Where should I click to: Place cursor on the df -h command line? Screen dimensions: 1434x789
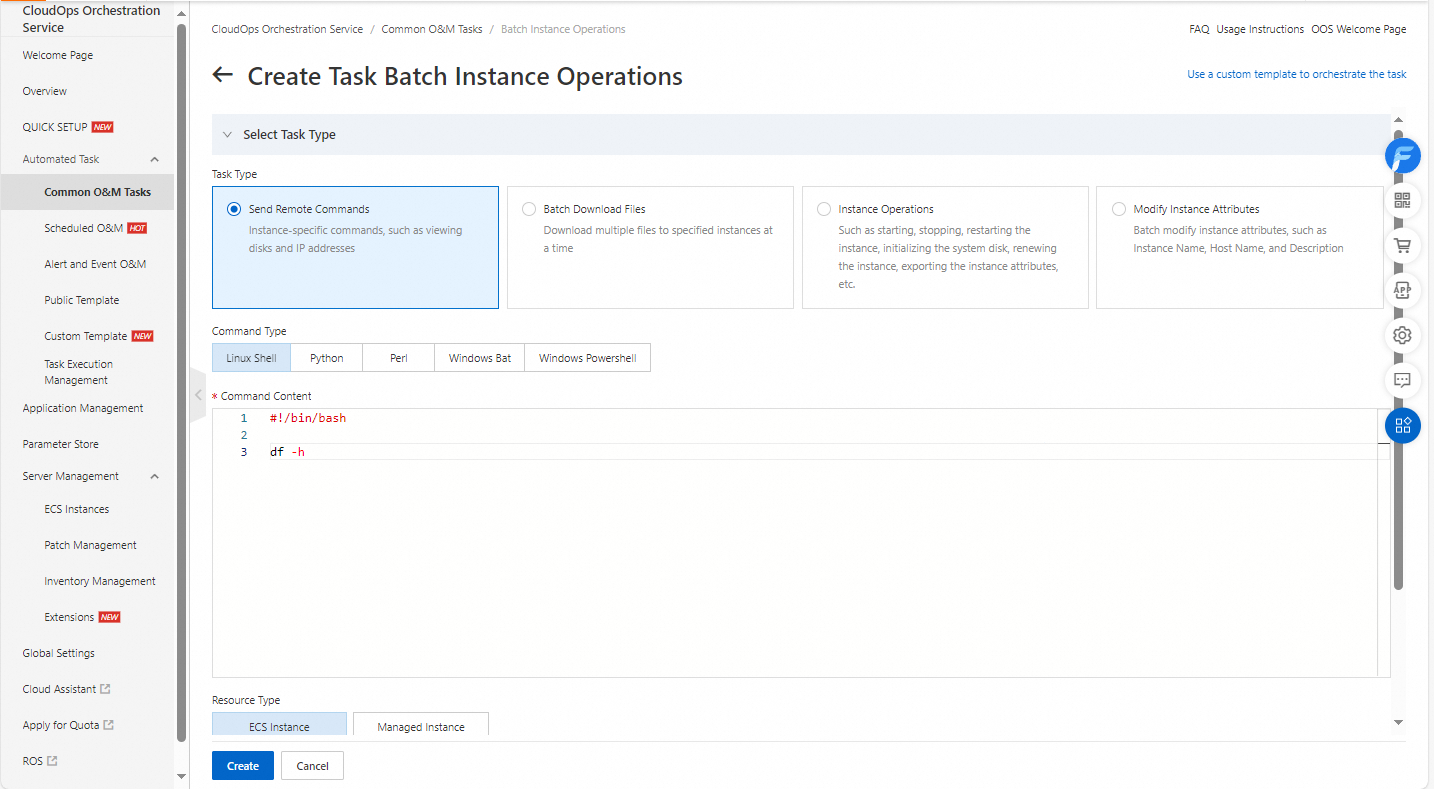point(288,452)
